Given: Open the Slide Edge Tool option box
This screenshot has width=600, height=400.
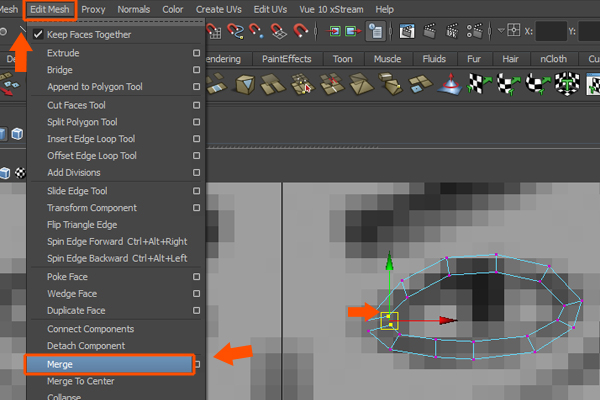Looking at the screenshot, I should (x=196, y=191).
